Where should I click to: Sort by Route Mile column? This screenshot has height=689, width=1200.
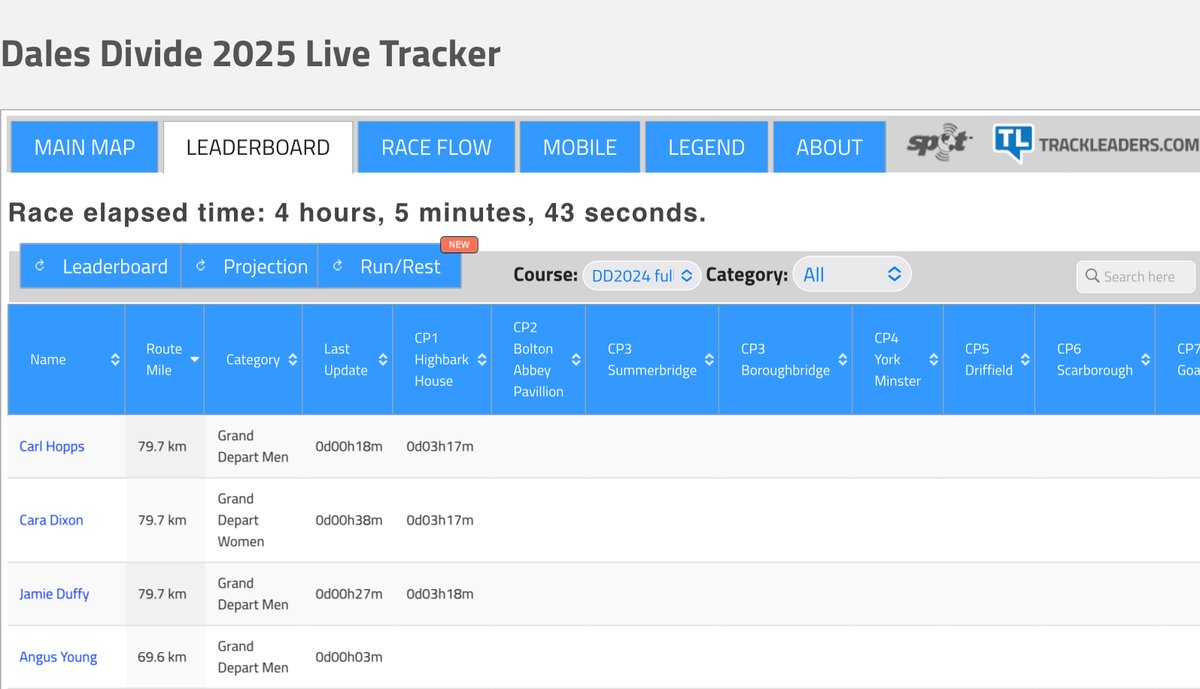click(x=165, y=360)
